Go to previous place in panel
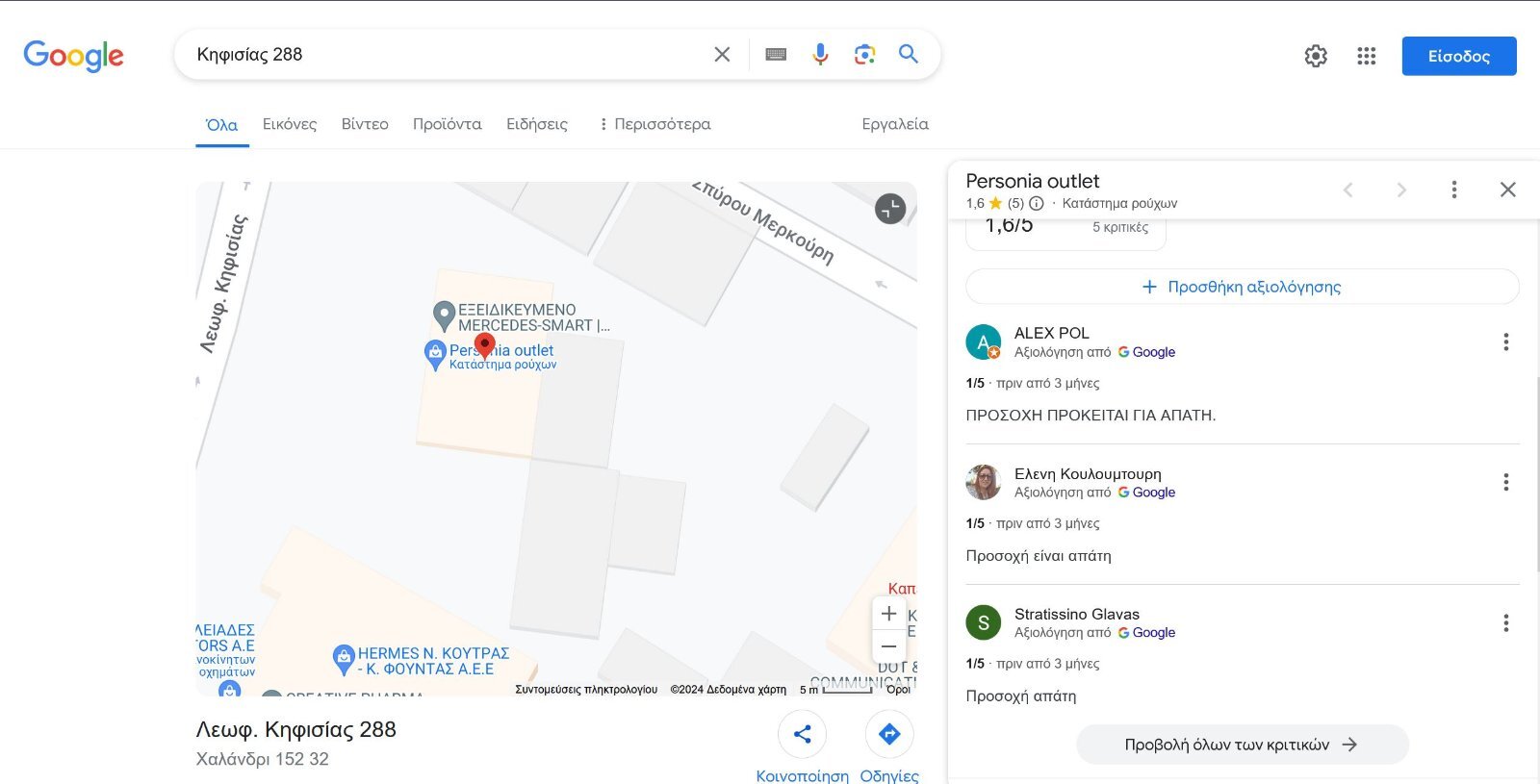Image resolution: width=1540 pixels, height=784 pixels. point(1348,190)
